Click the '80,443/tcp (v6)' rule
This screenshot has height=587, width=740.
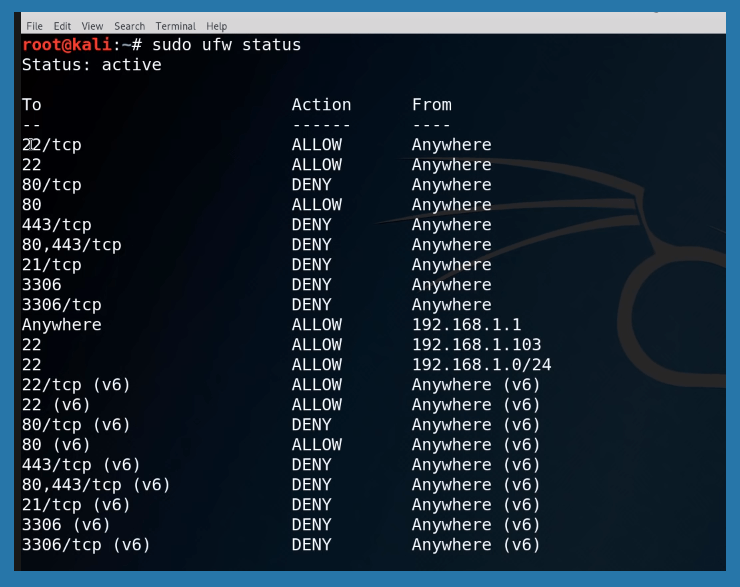(96, 485)
